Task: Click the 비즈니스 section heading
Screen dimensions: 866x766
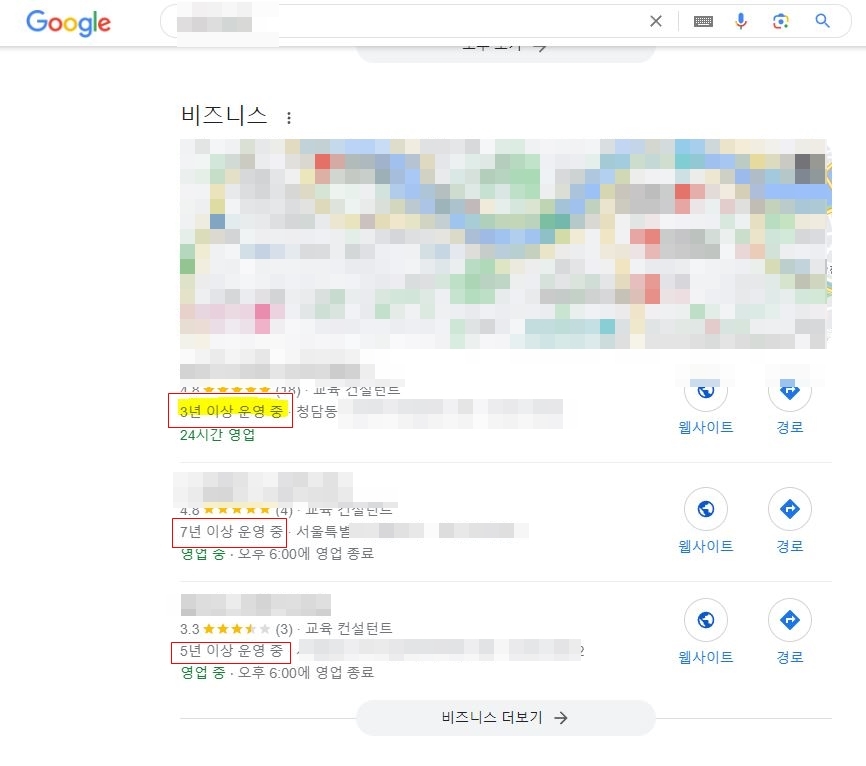Action: coord(224,115)
